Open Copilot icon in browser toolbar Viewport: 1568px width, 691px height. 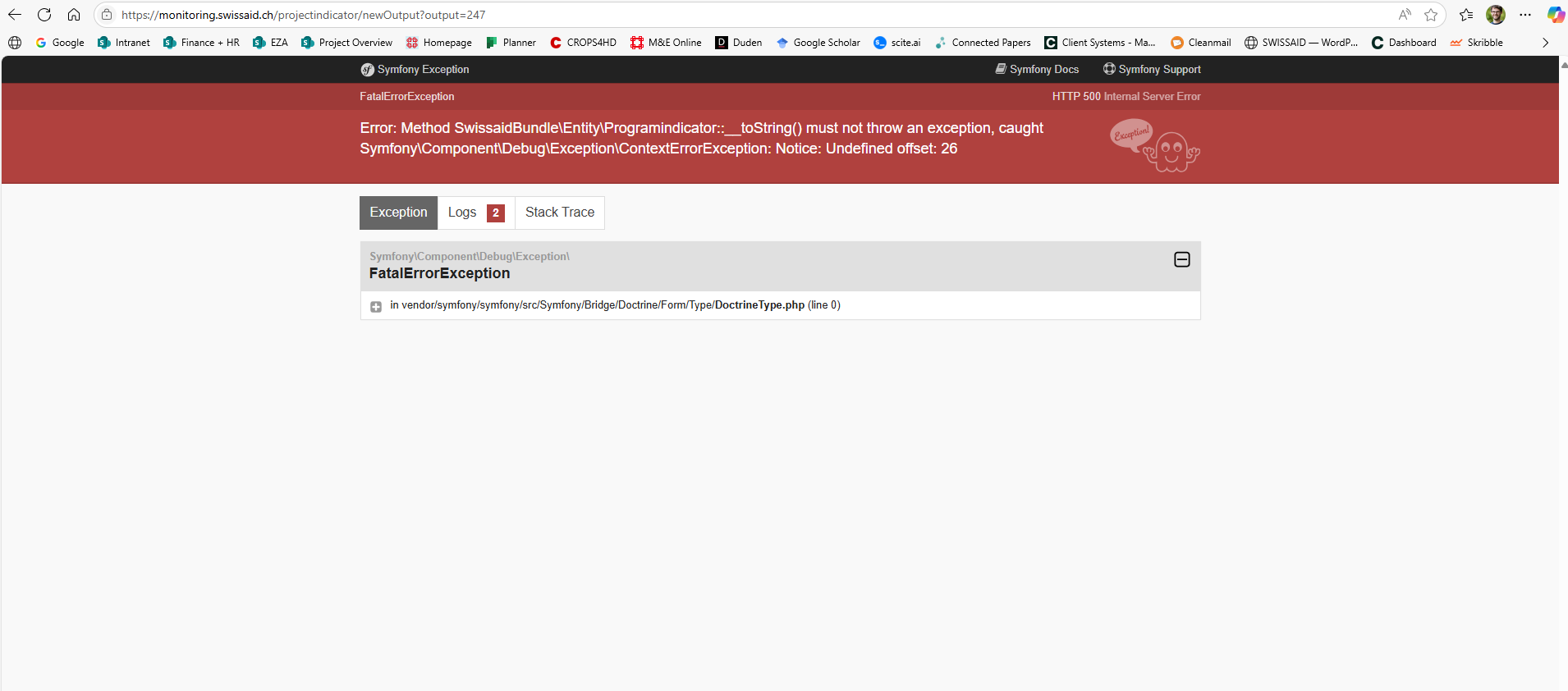[x=1556, y=15]
